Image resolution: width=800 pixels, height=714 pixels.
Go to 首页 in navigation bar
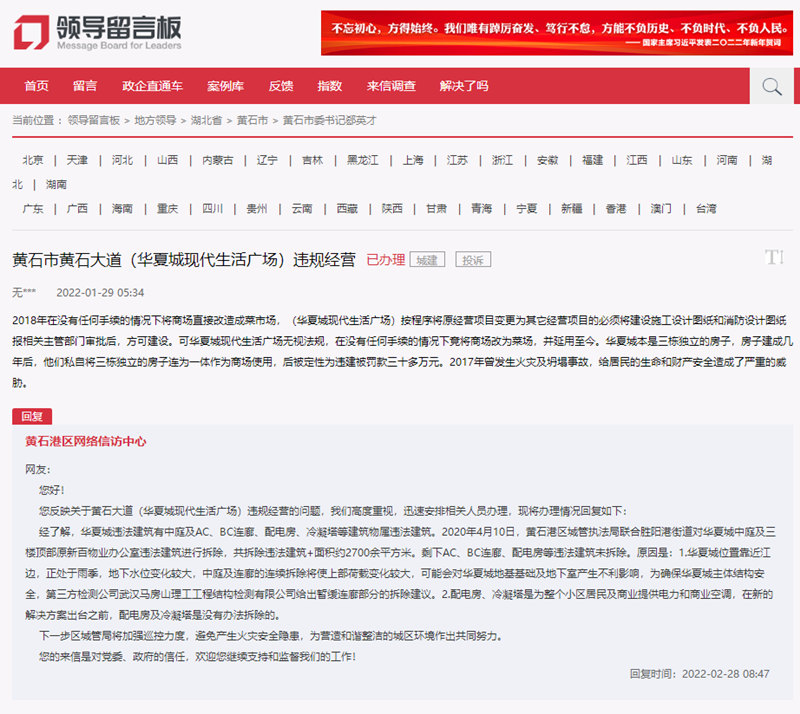point(37,86)
